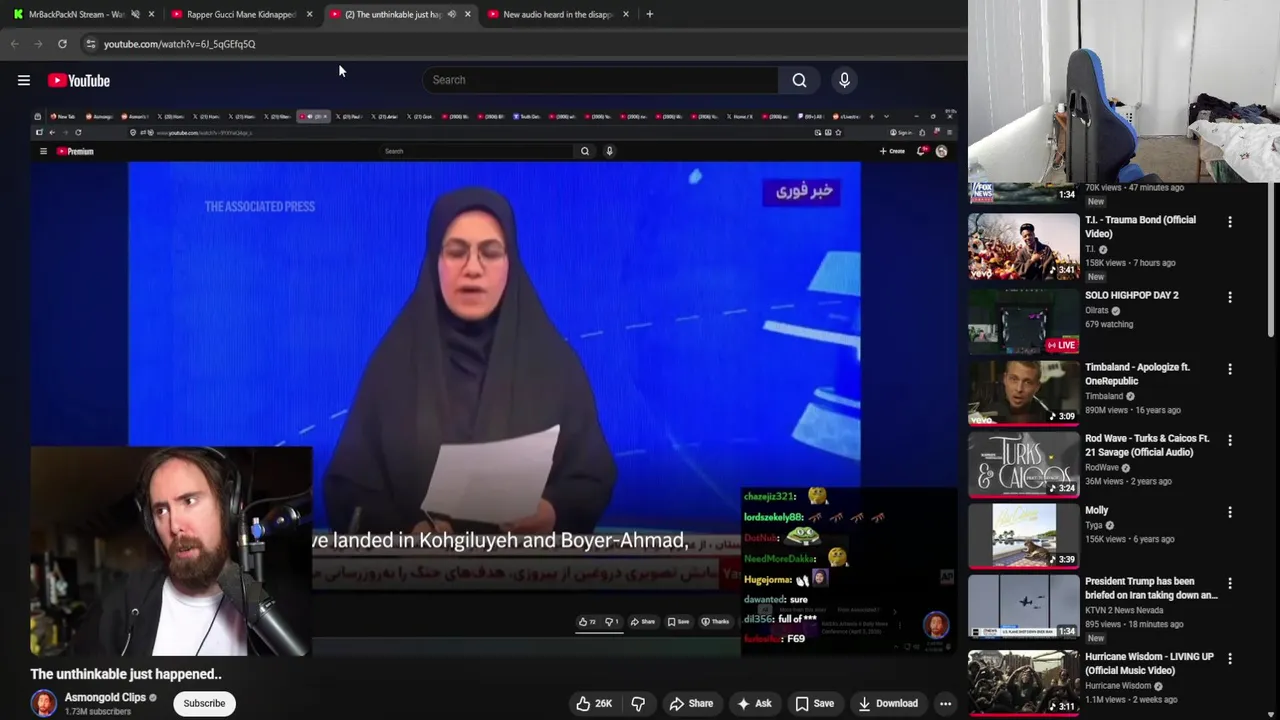Click the search magnifier button
This screenshot has height=720, width=1280.
pyautogui.click(x=799, y=80)
